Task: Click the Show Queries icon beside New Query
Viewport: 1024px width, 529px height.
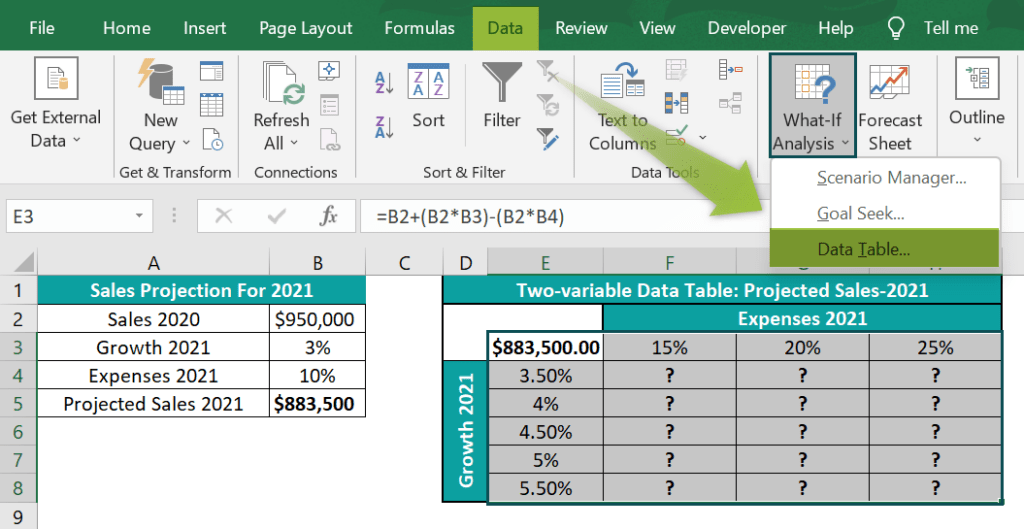Action: (x=212, y=71)
